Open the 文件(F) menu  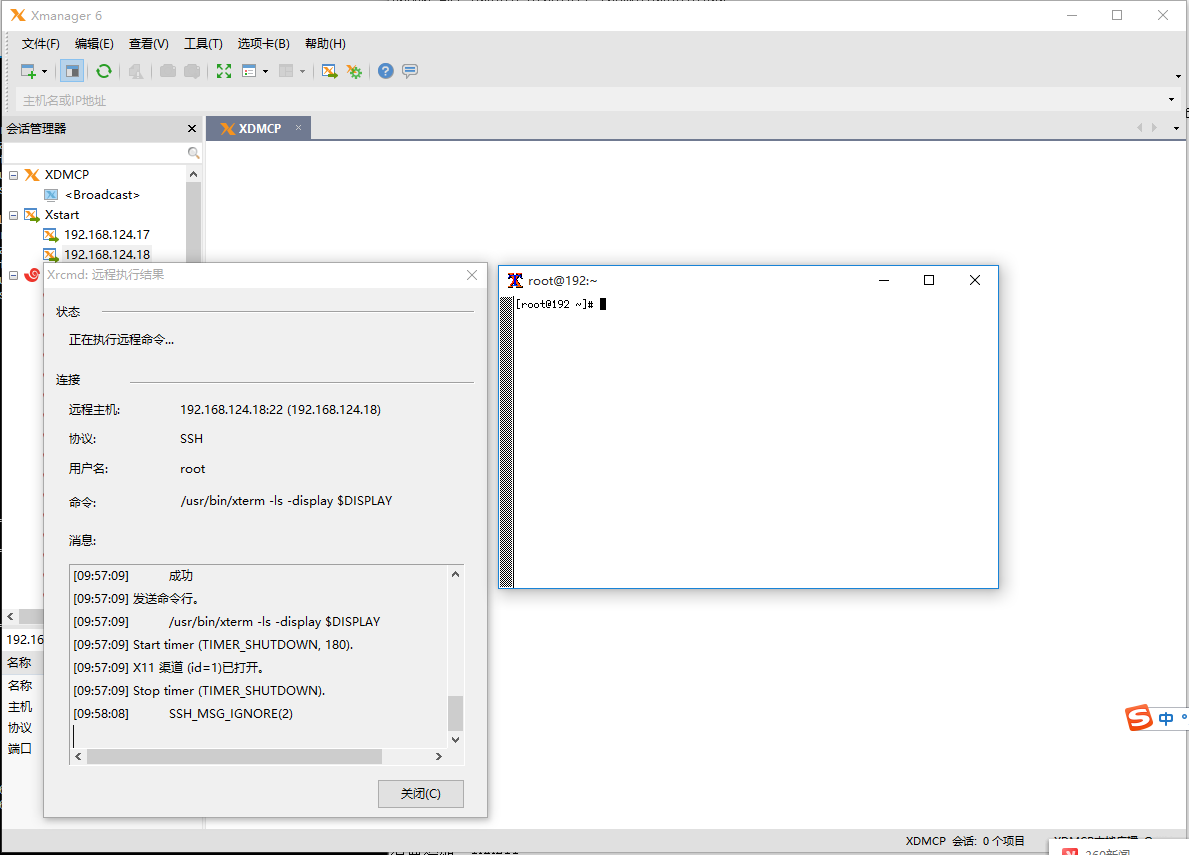pos(41,44)
